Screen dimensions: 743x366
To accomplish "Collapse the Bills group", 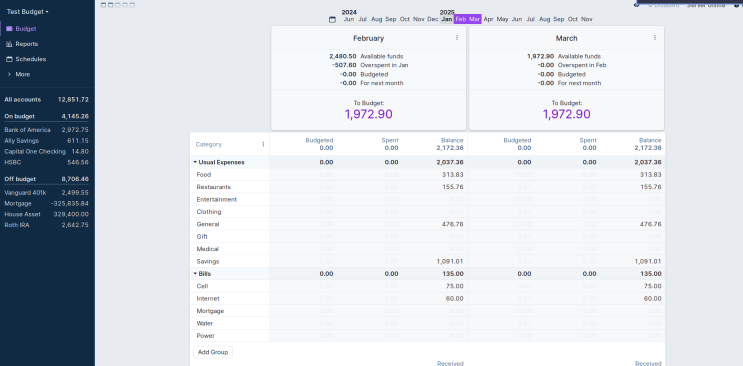I will tap(195, 274).
